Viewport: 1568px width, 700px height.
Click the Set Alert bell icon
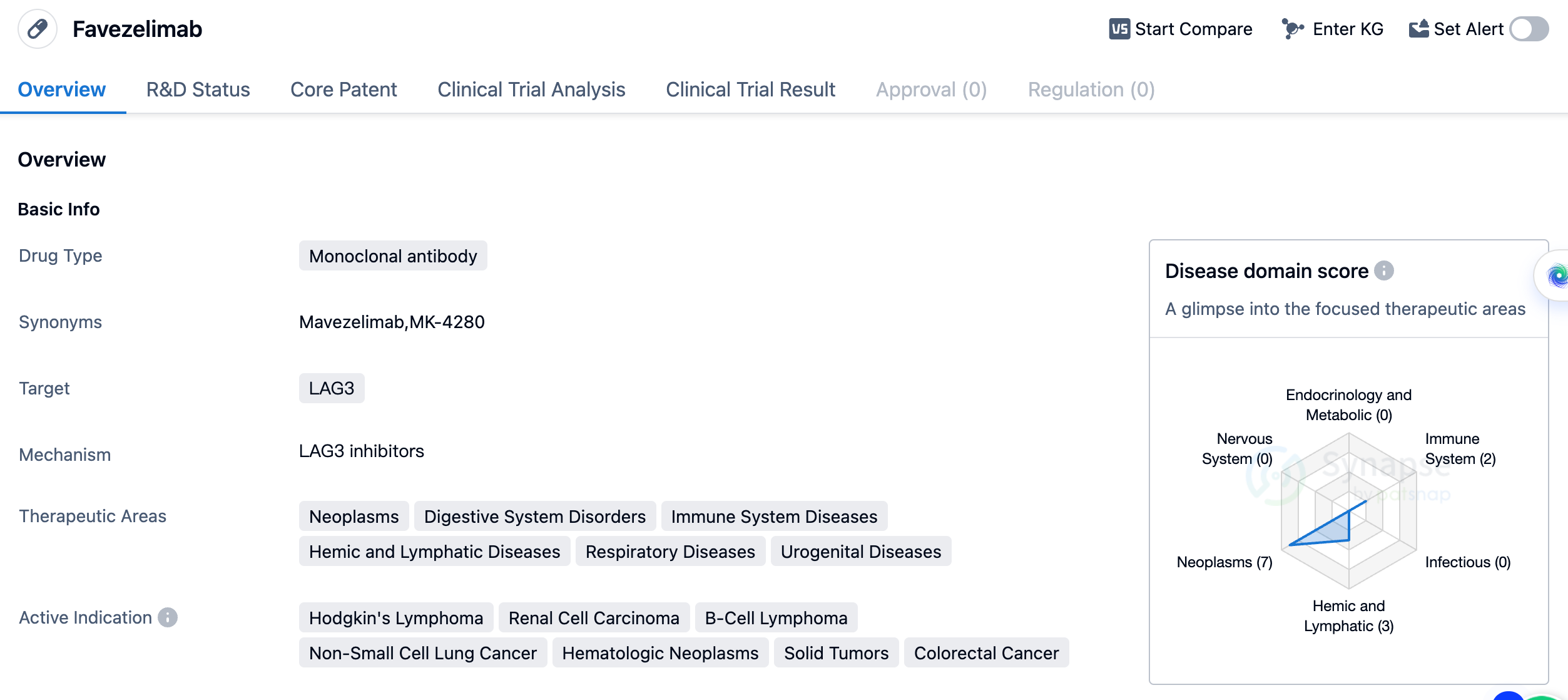point(1418,29)
